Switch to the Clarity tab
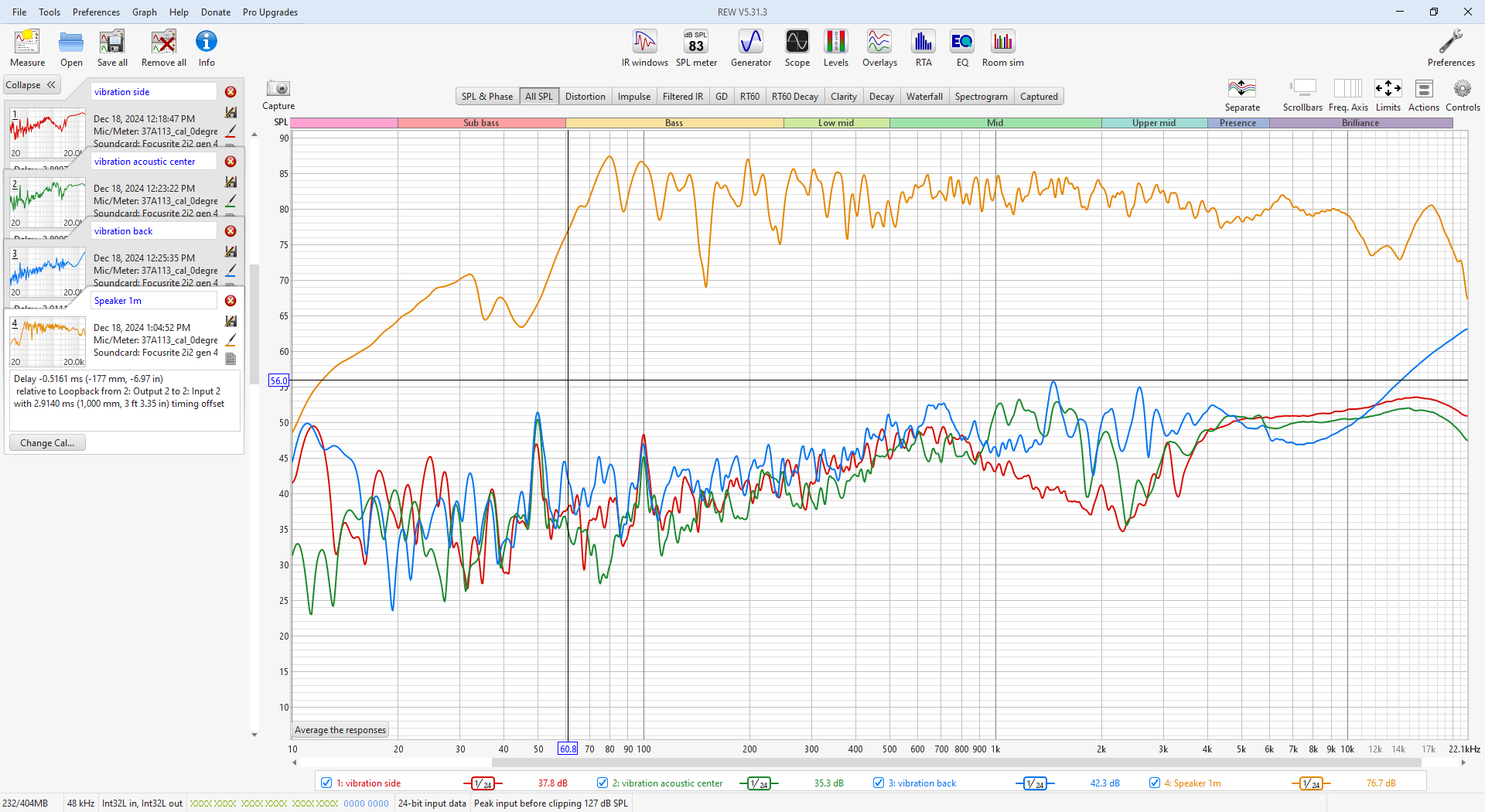This screenshot has height=812, width=1485. click(844, 97)
